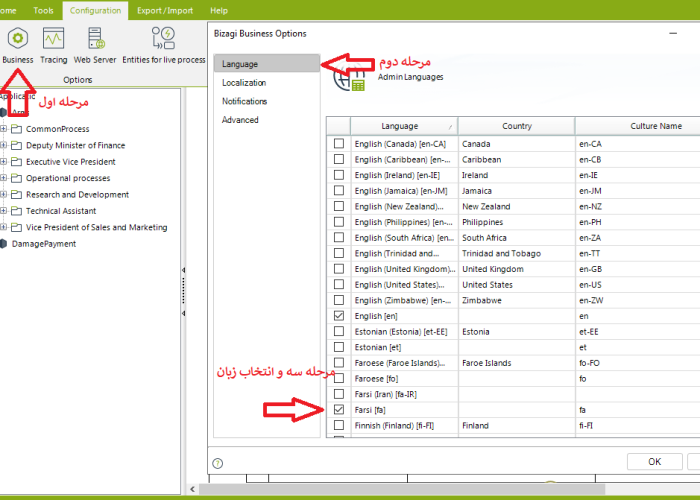Click the horizontal scrollbar left arrow
700x500 pixels.
pos(192,489)
